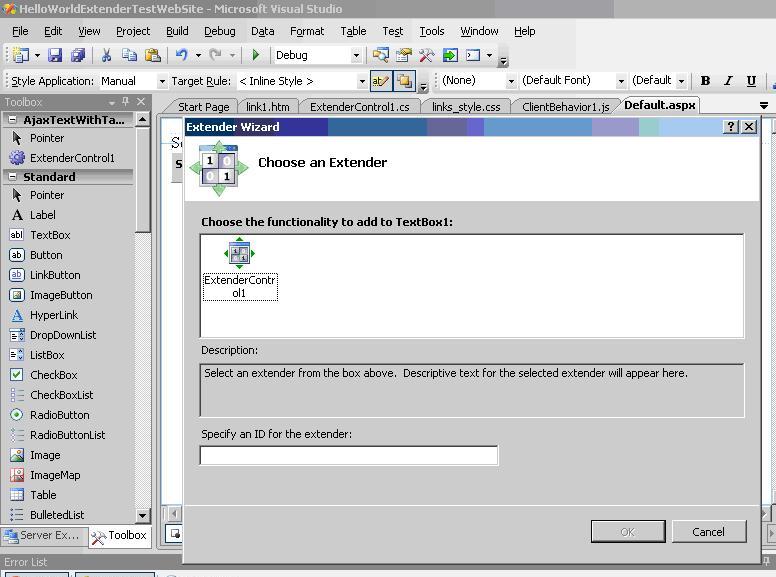Undo the last action

coord(182,55)
